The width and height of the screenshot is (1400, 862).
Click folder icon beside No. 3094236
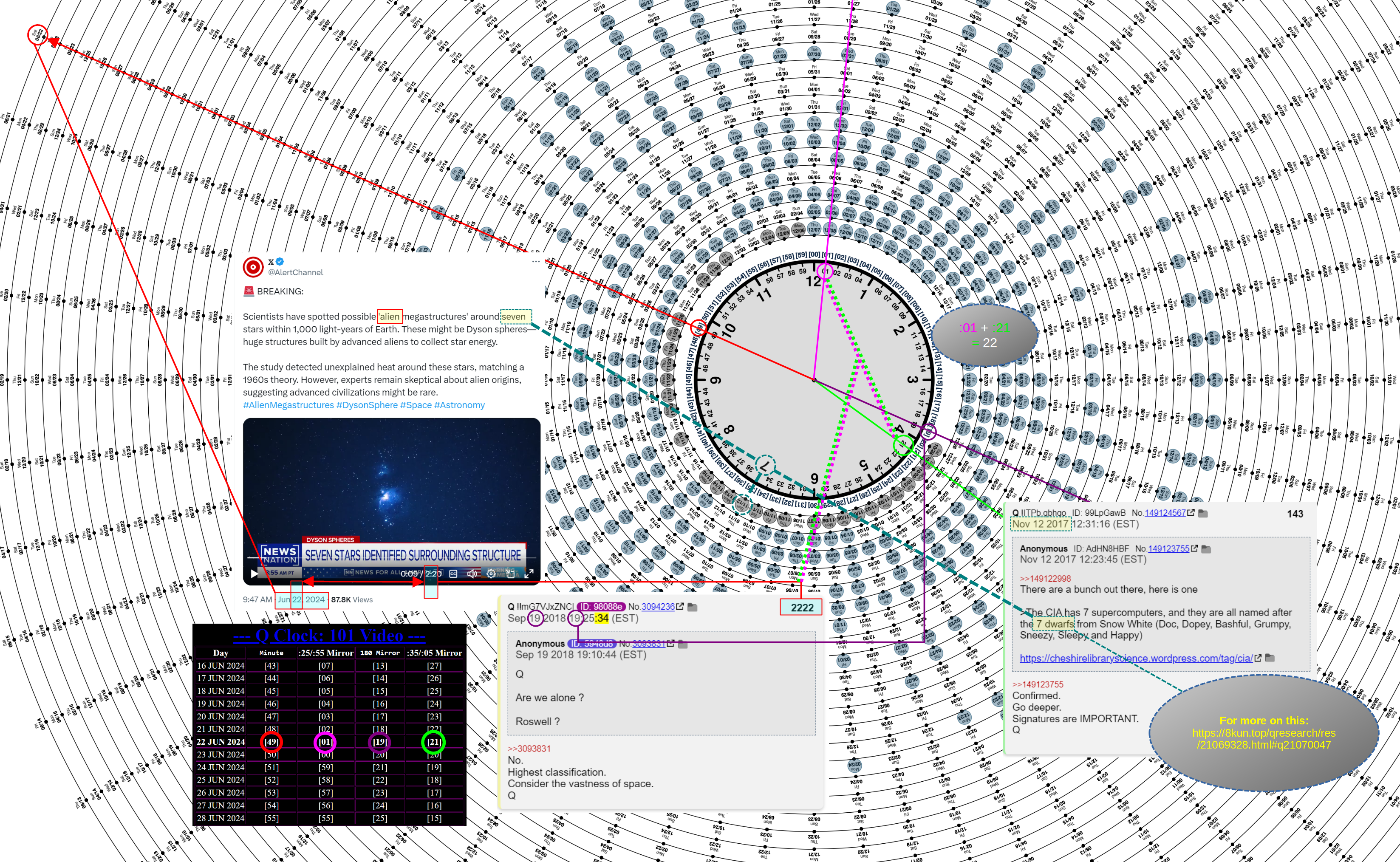pyautogui.click(x=693, y=607)
